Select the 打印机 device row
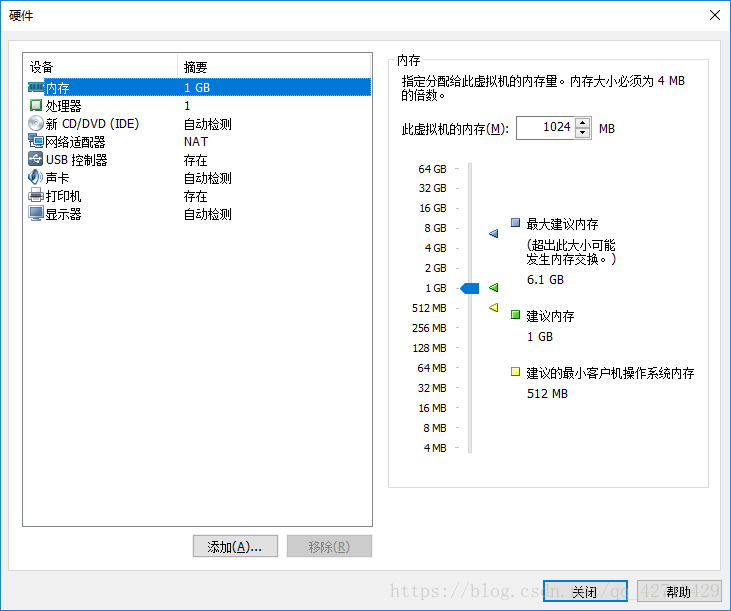The height and width of the screenshot is (611, 731). (x=199, y=196)
